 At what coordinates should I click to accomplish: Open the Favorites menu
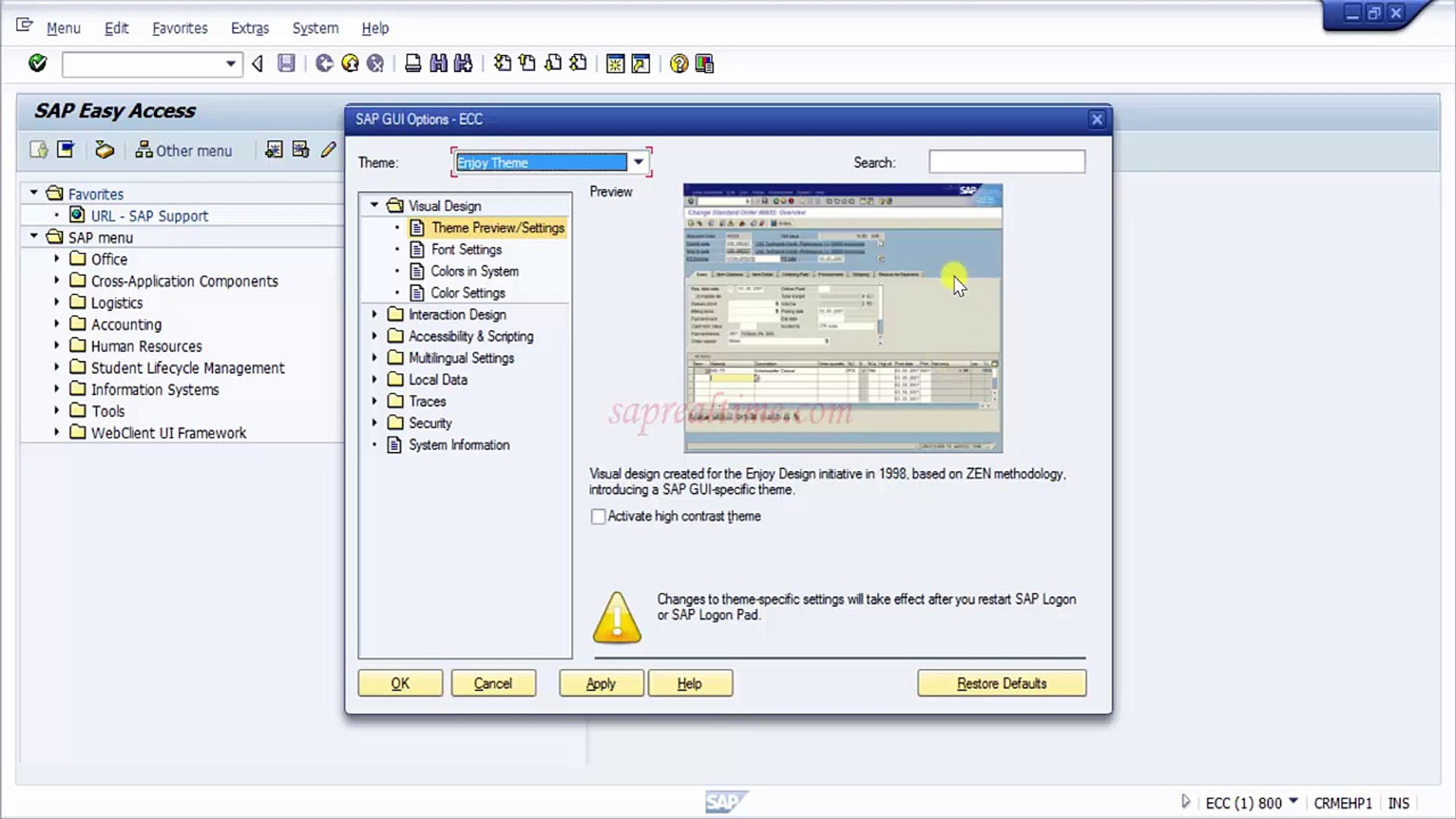pos(180,28)
